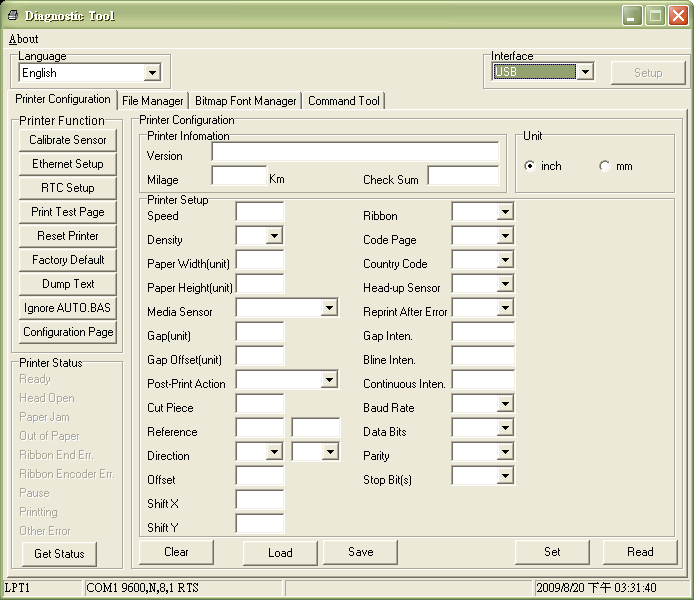Click the Reset Printer button
The height and width of the screenshot is (600, 694).
coord(68,236)
